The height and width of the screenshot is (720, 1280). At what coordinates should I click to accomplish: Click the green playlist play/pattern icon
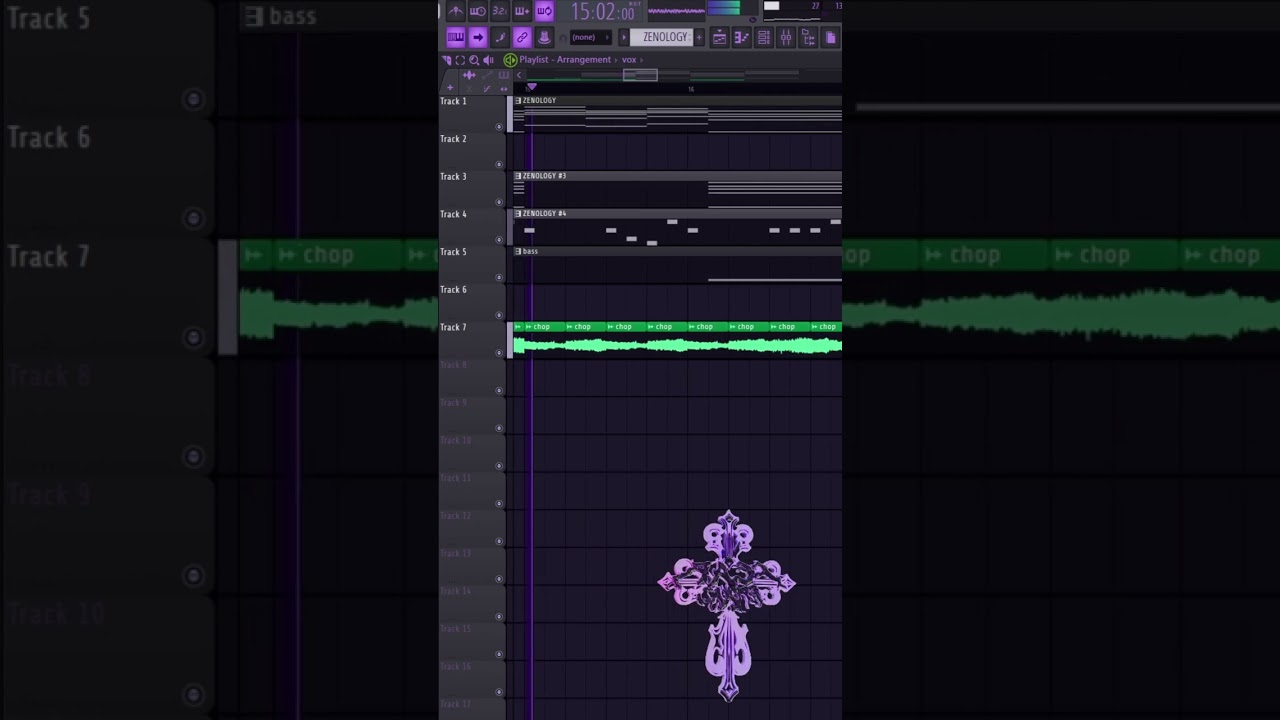tap(510, 60)
